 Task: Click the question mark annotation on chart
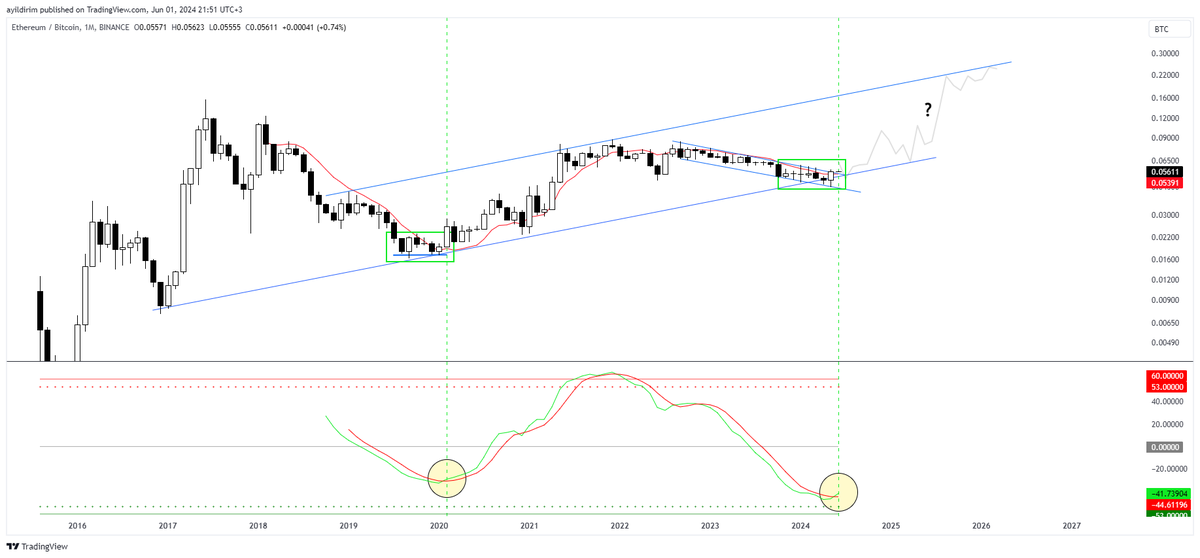[x=927, y=110]
